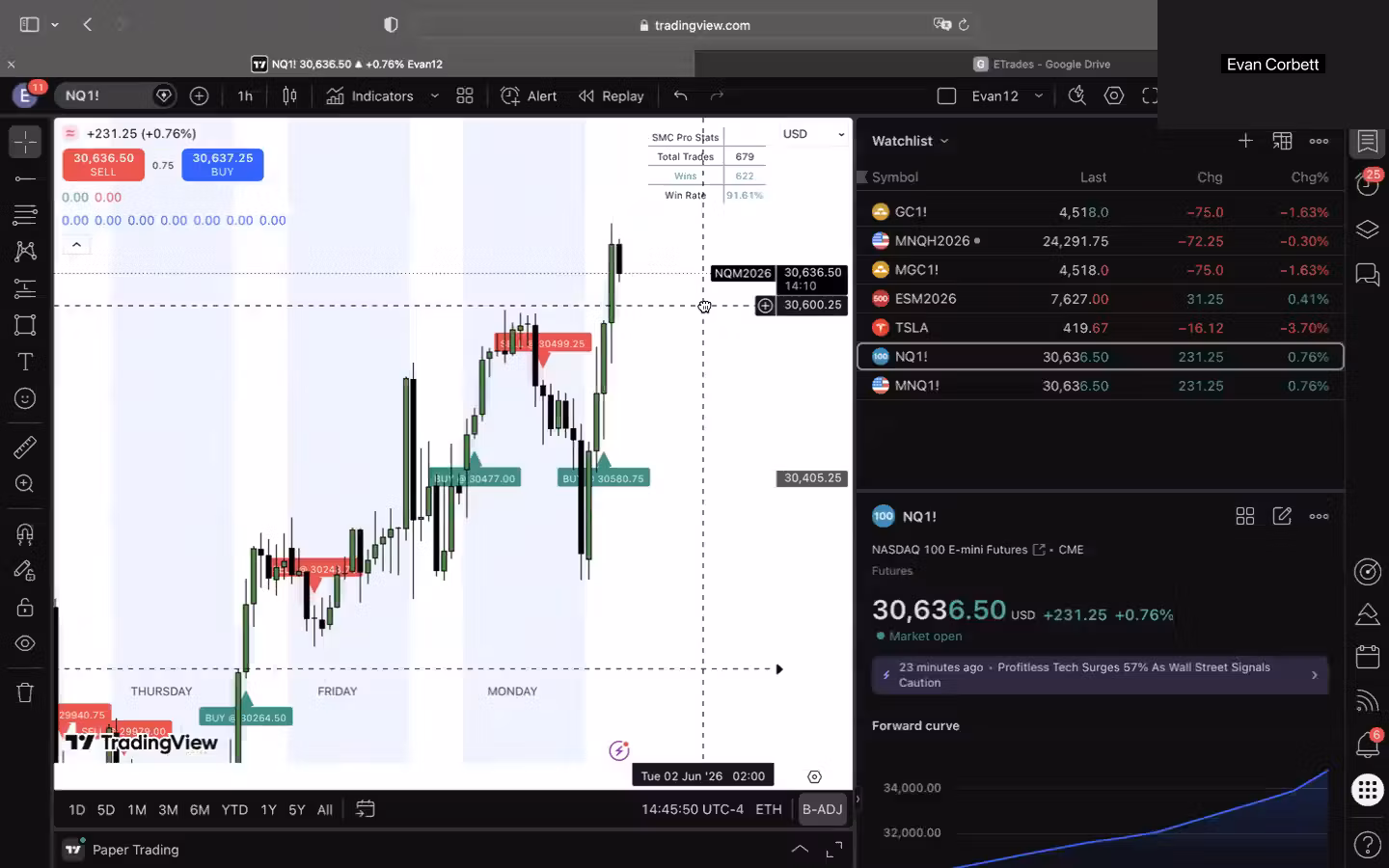This screenshot has width=1389, height=868.
Task: Select the ESM2026 watchlist row
Action: pos(1100,299)
